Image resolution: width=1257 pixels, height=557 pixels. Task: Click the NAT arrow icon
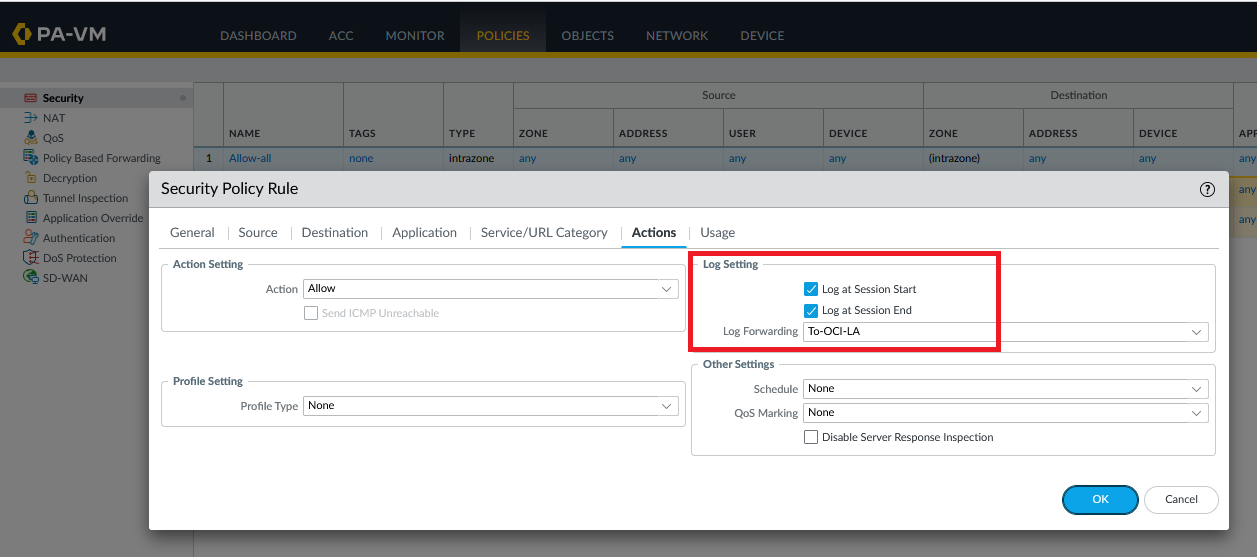(30, 118)
